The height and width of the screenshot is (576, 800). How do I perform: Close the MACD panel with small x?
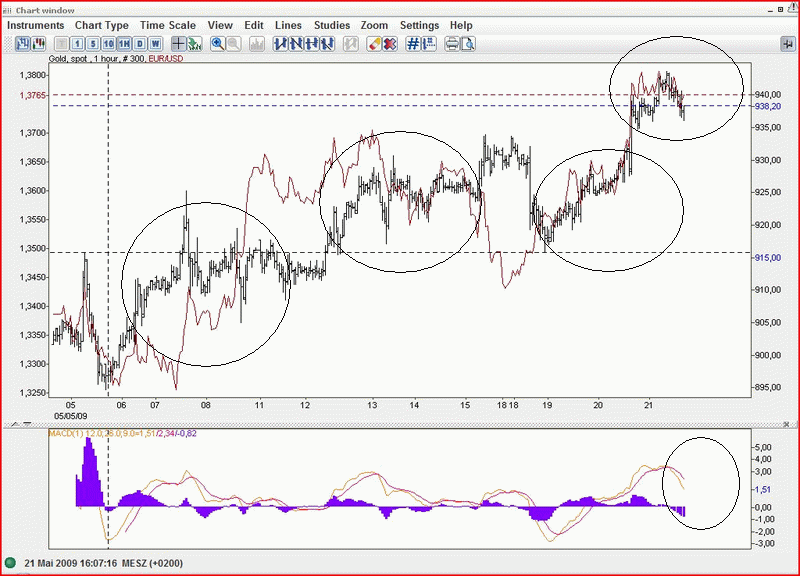(786, 424)
